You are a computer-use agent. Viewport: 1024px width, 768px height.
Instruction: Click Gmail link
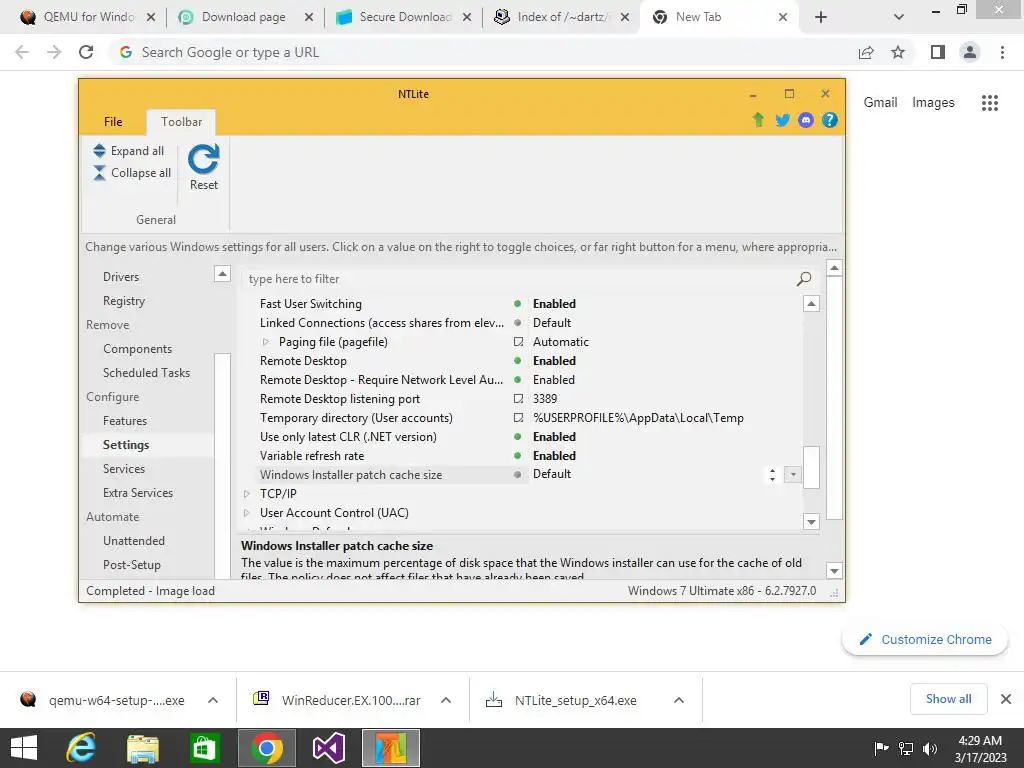[x=880, y=103]
